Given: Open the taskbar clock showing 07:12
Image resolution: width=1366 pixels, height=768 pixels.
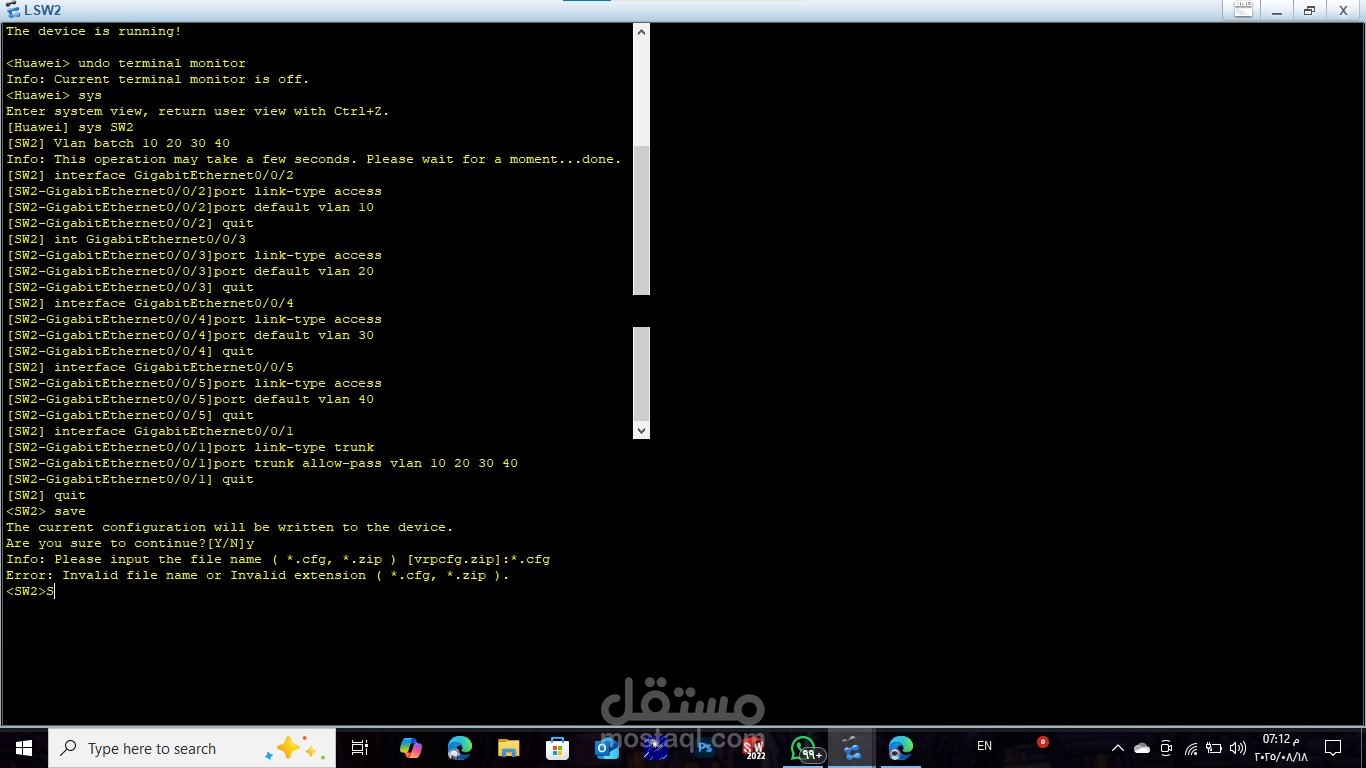Looking at the screenshot, I should (1281, 748).
